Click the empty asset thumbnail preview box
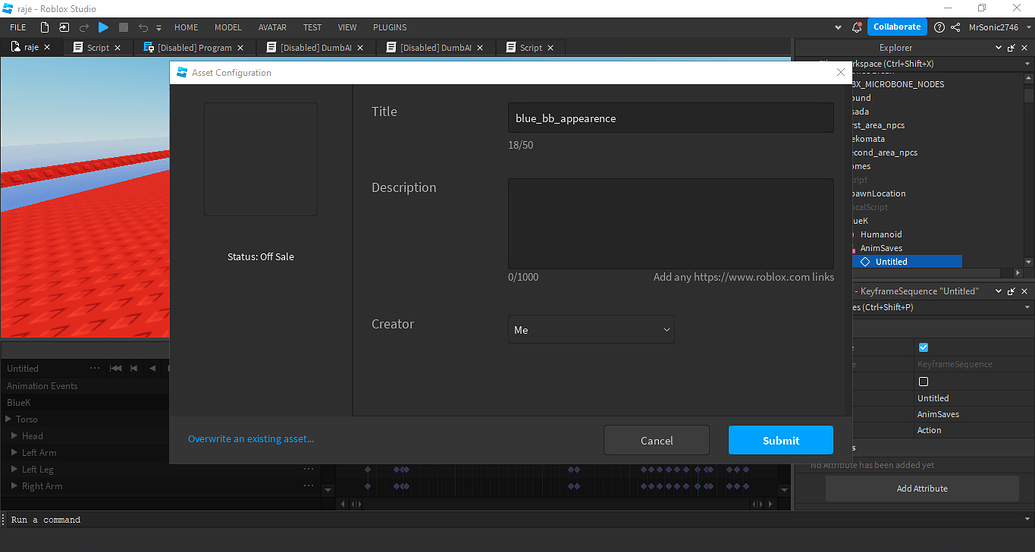Viewport: 1035px width, 552px height. tap(261, 159)
